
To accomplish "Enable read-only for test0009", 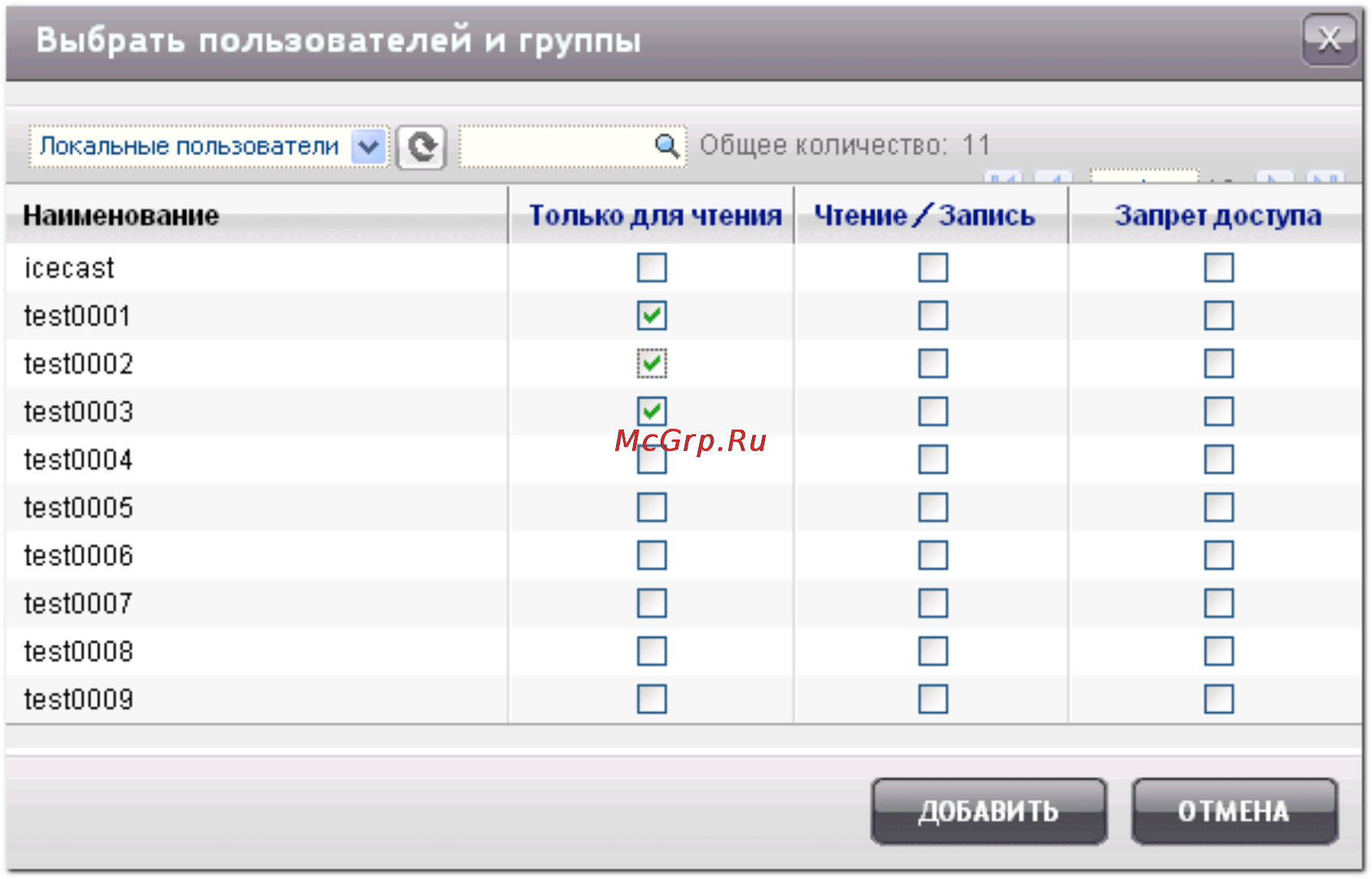I will tap(651, 699).
